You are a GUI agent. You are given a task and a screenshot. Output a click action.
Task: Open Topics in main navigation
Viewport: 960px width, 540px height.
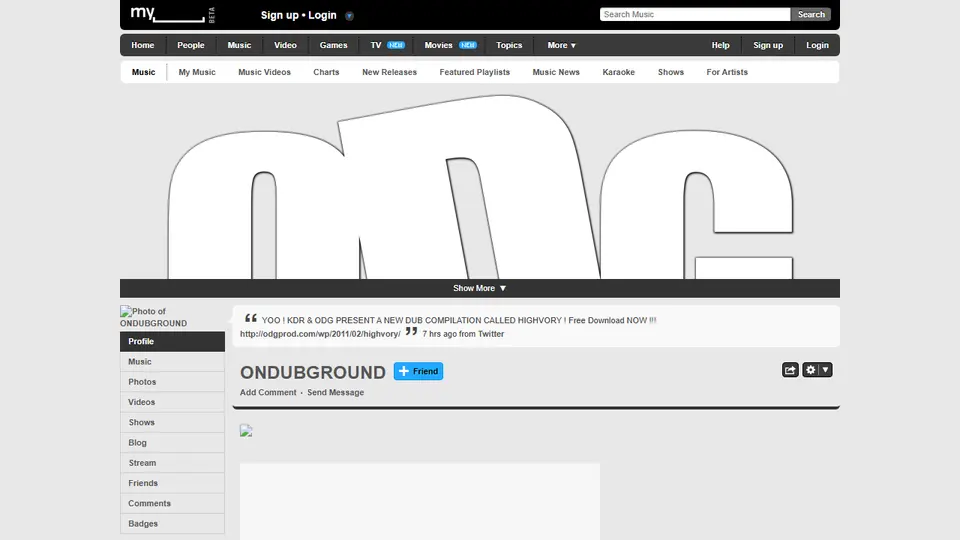pyautogui.click(x=509, y=45)
